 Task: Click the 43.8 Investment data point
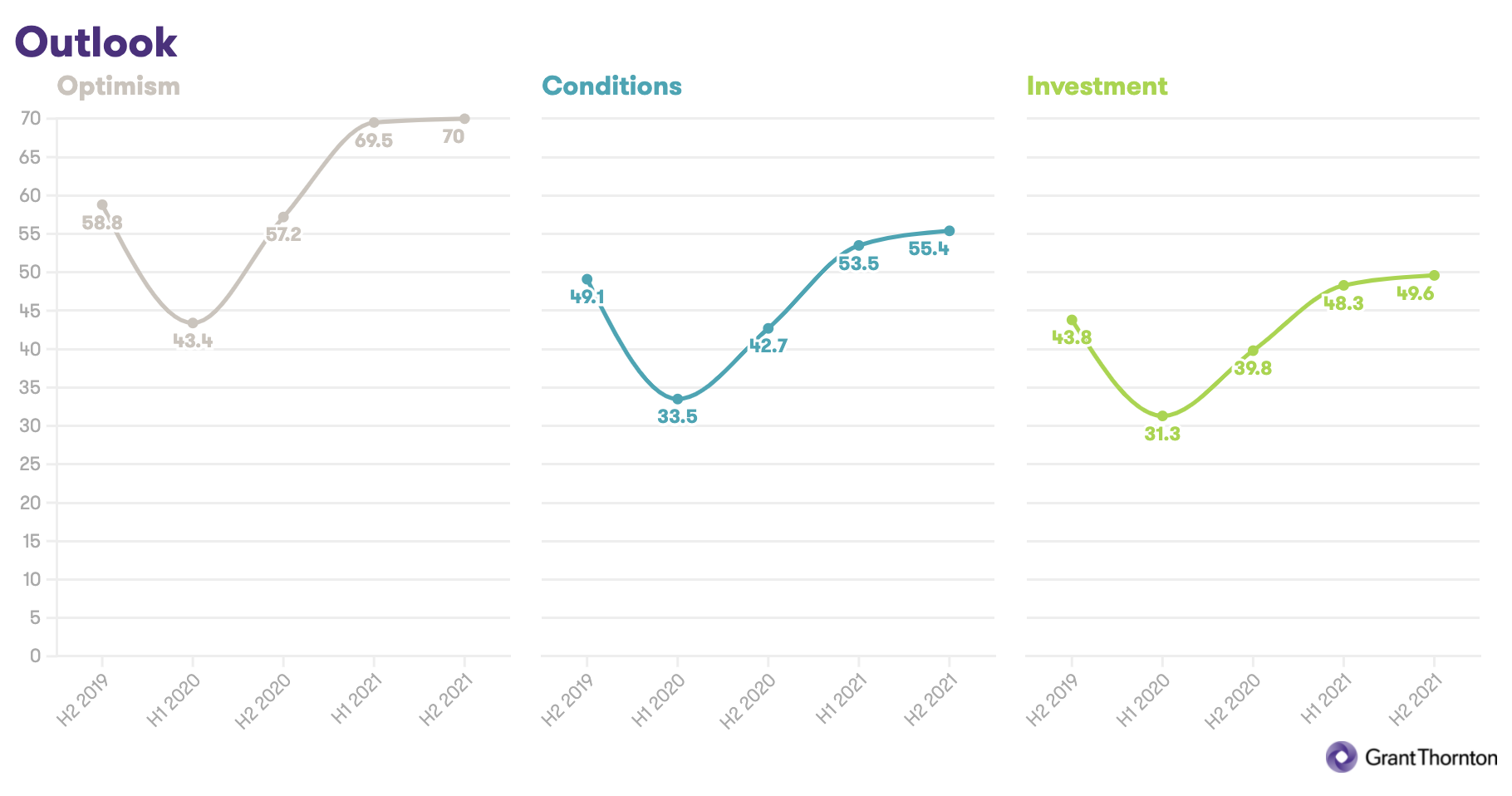[x=1072, y=320]
